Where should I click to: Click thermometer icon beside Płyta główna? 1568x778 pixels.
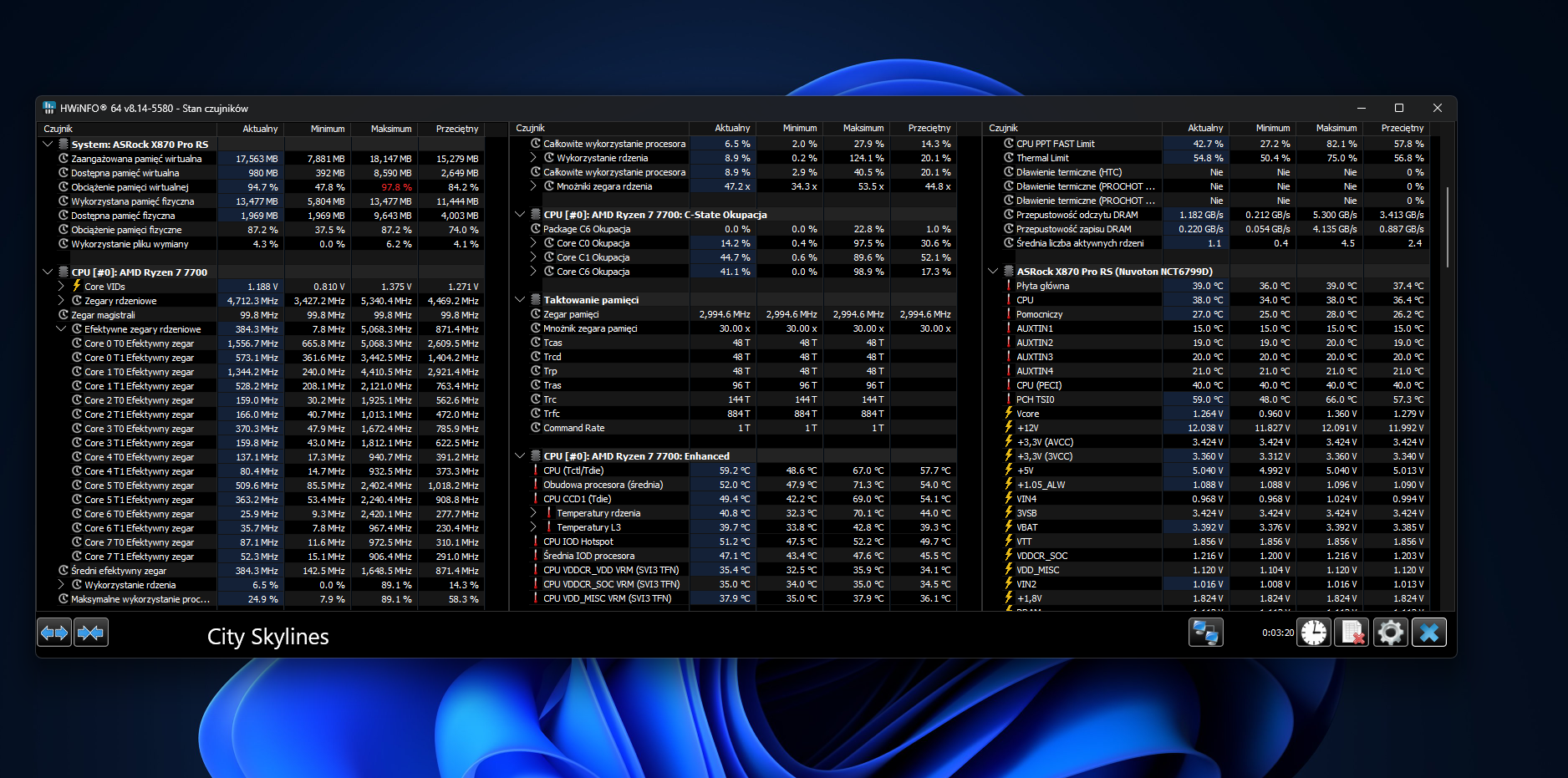[x=1009, y=285]
